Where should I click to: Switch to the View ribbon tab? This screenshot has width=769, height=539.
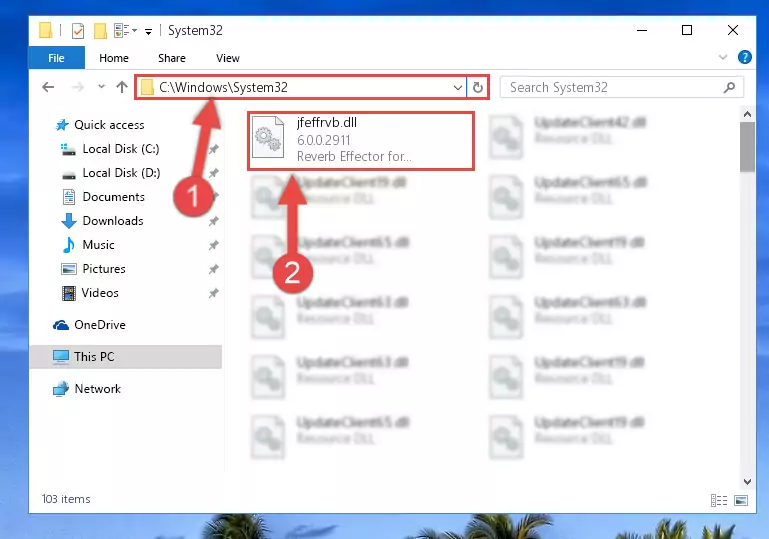point(228,58)
